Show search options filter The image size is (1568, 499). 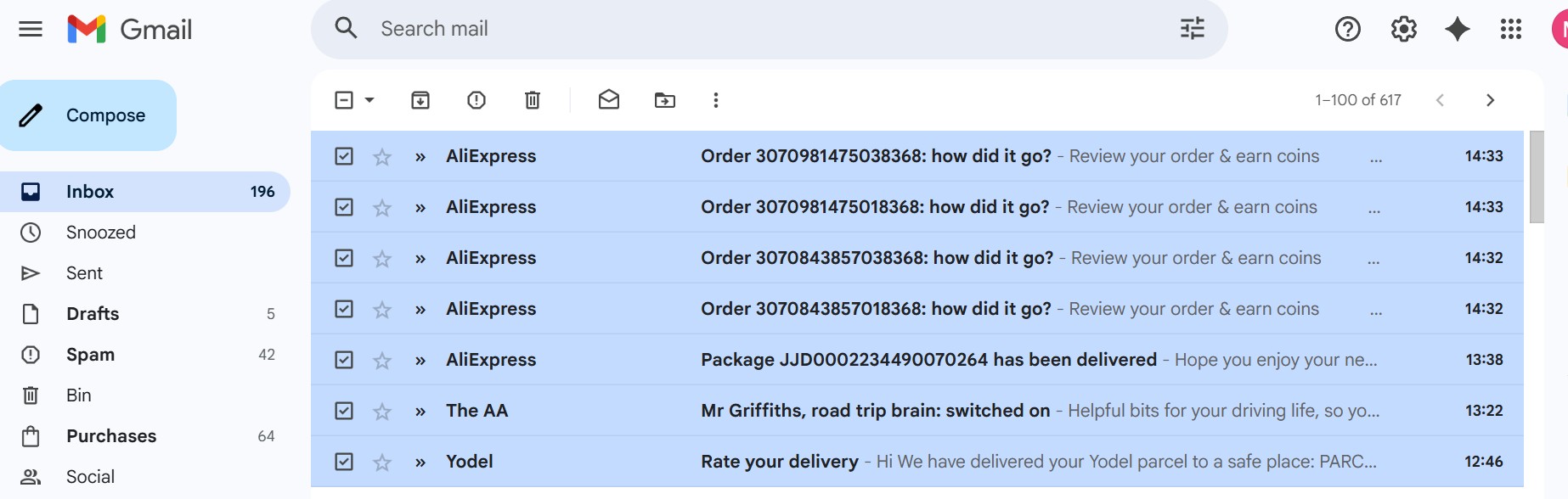point(1193,29)
